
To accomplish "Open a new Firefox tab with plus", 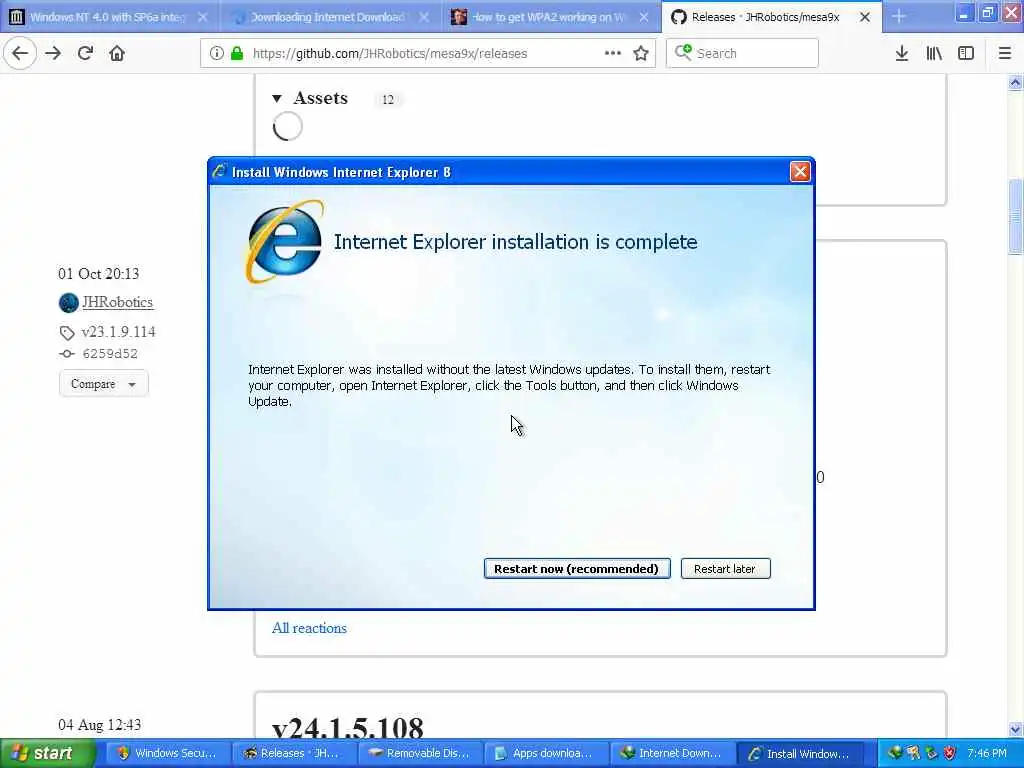I will (x=899, y=16).
